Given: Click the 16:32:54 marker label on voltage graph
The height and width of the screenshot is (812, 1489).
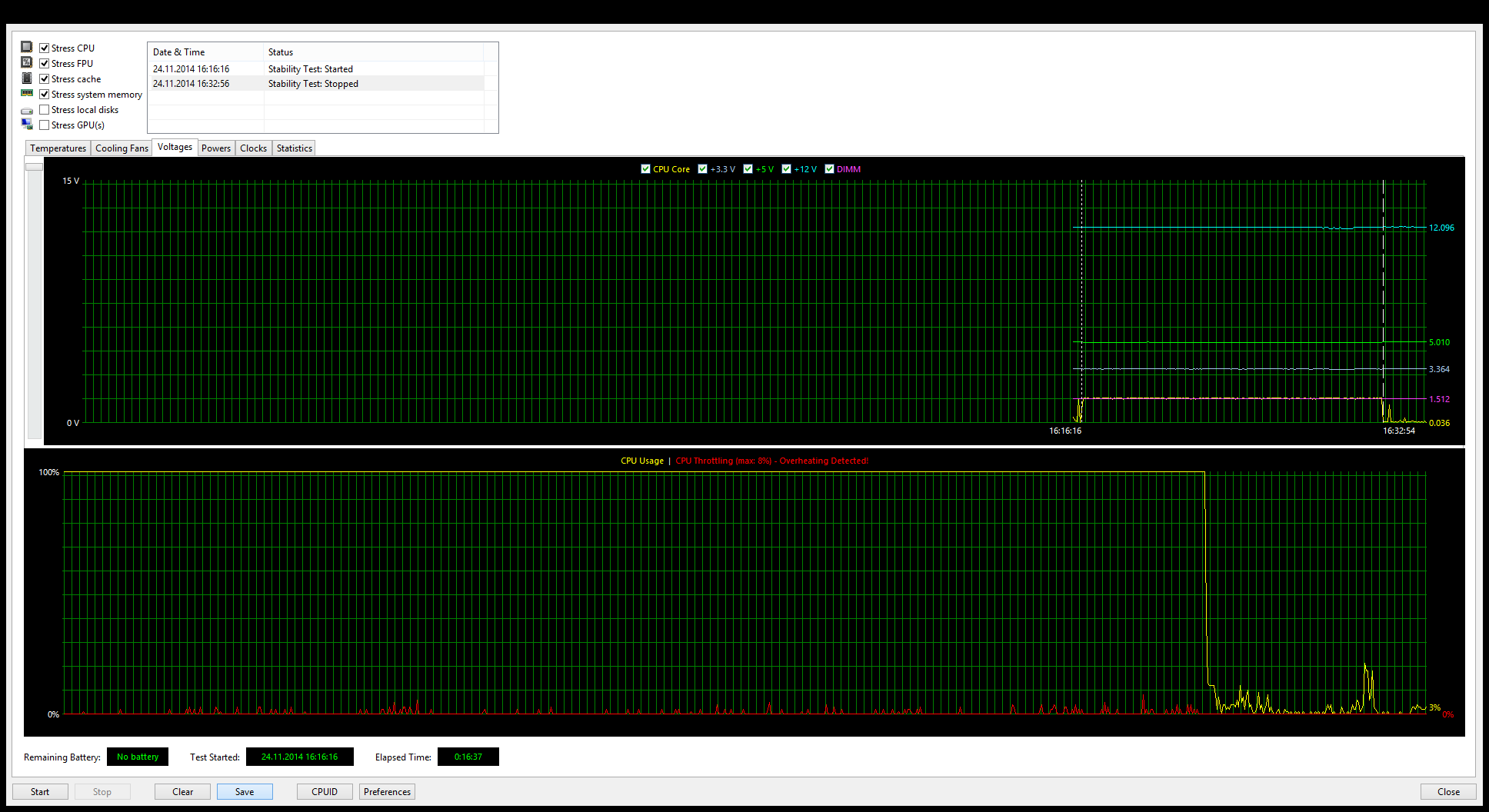Looking at the screenshot, I should point(1399,431).
